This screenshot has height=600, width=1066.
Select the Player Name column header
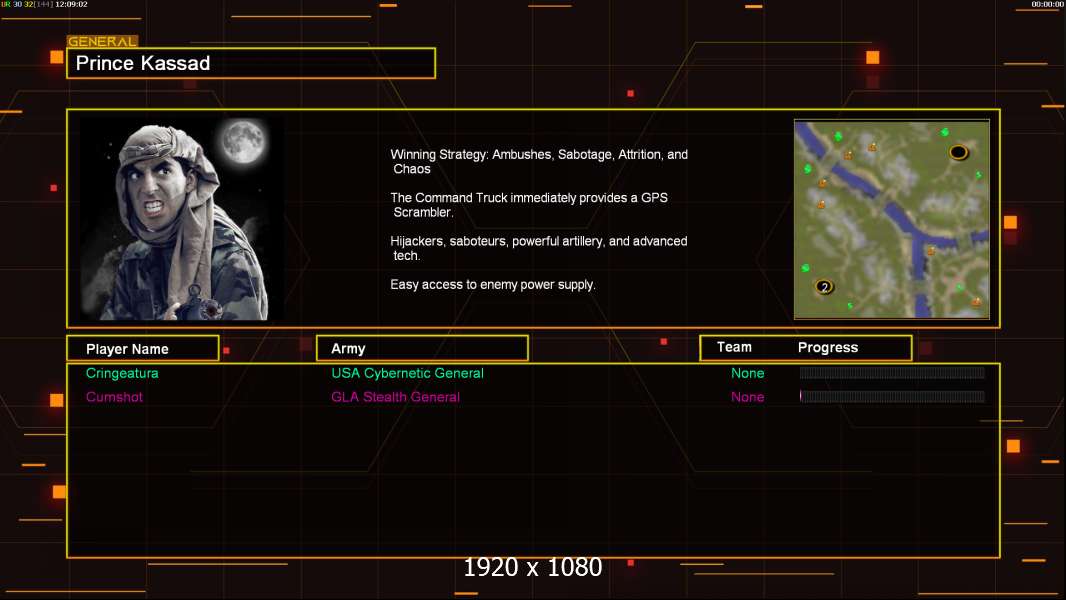tap(143, 349)
